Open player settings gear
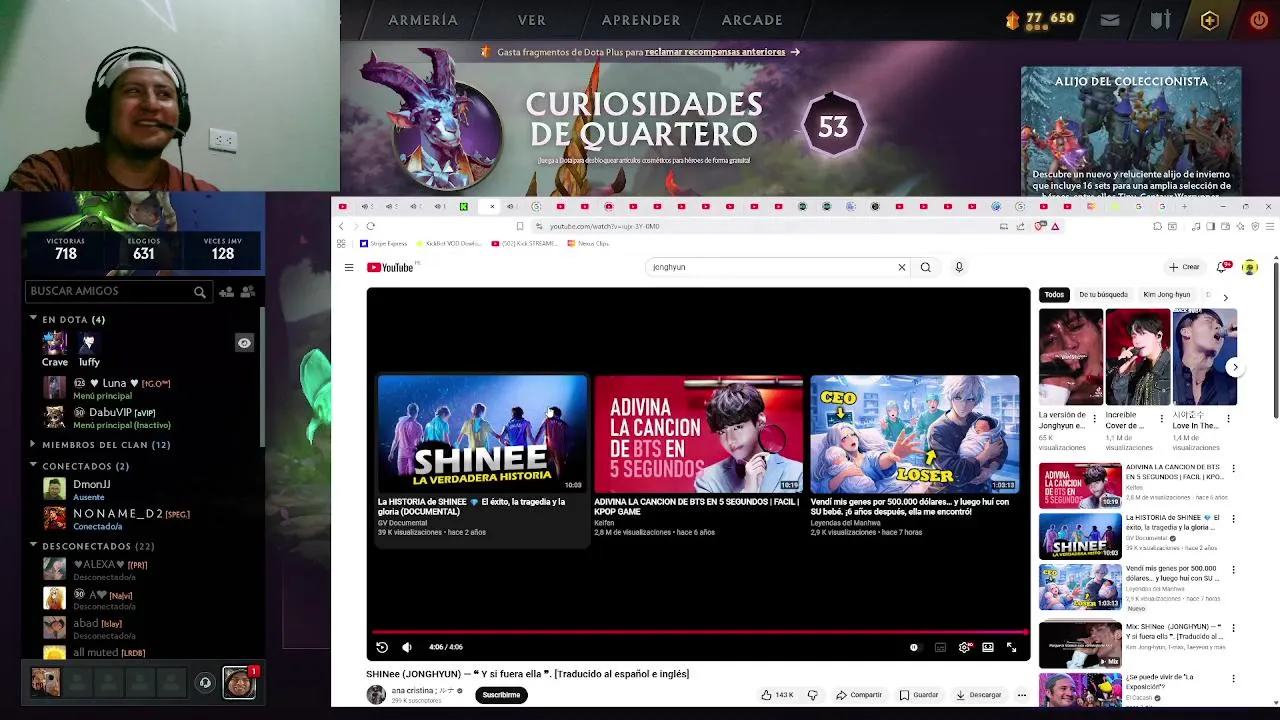Viewport: 1280px width, 720px height. [x=964, y=647]
